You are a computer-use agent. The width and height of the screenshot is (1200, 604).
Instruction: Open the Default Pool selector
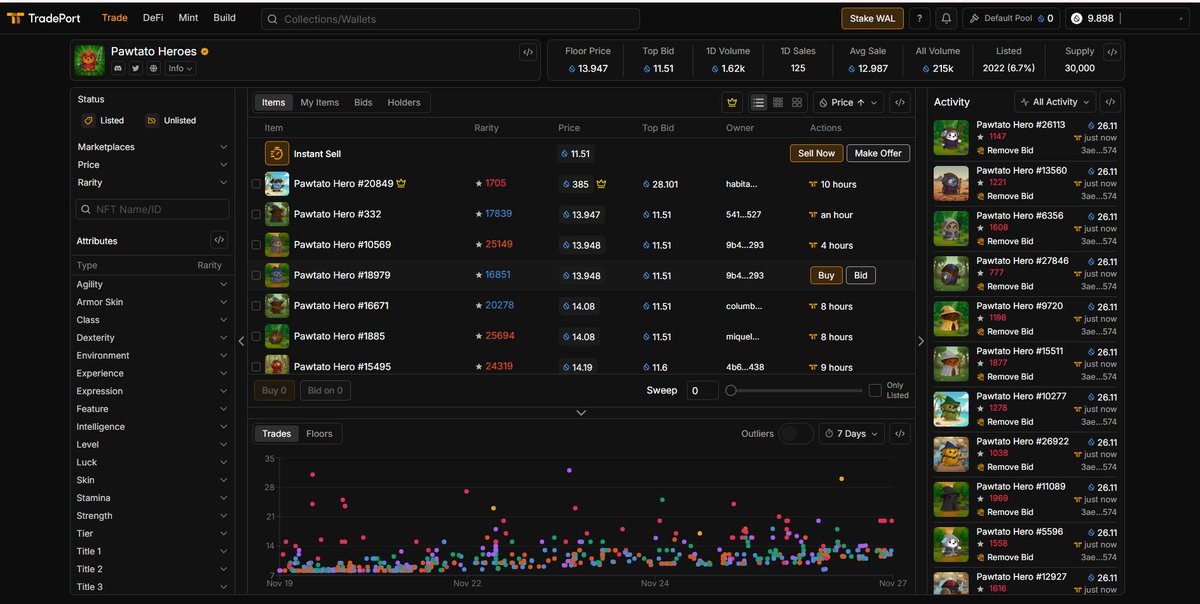pyautogui.click(x=1010, y=19)
